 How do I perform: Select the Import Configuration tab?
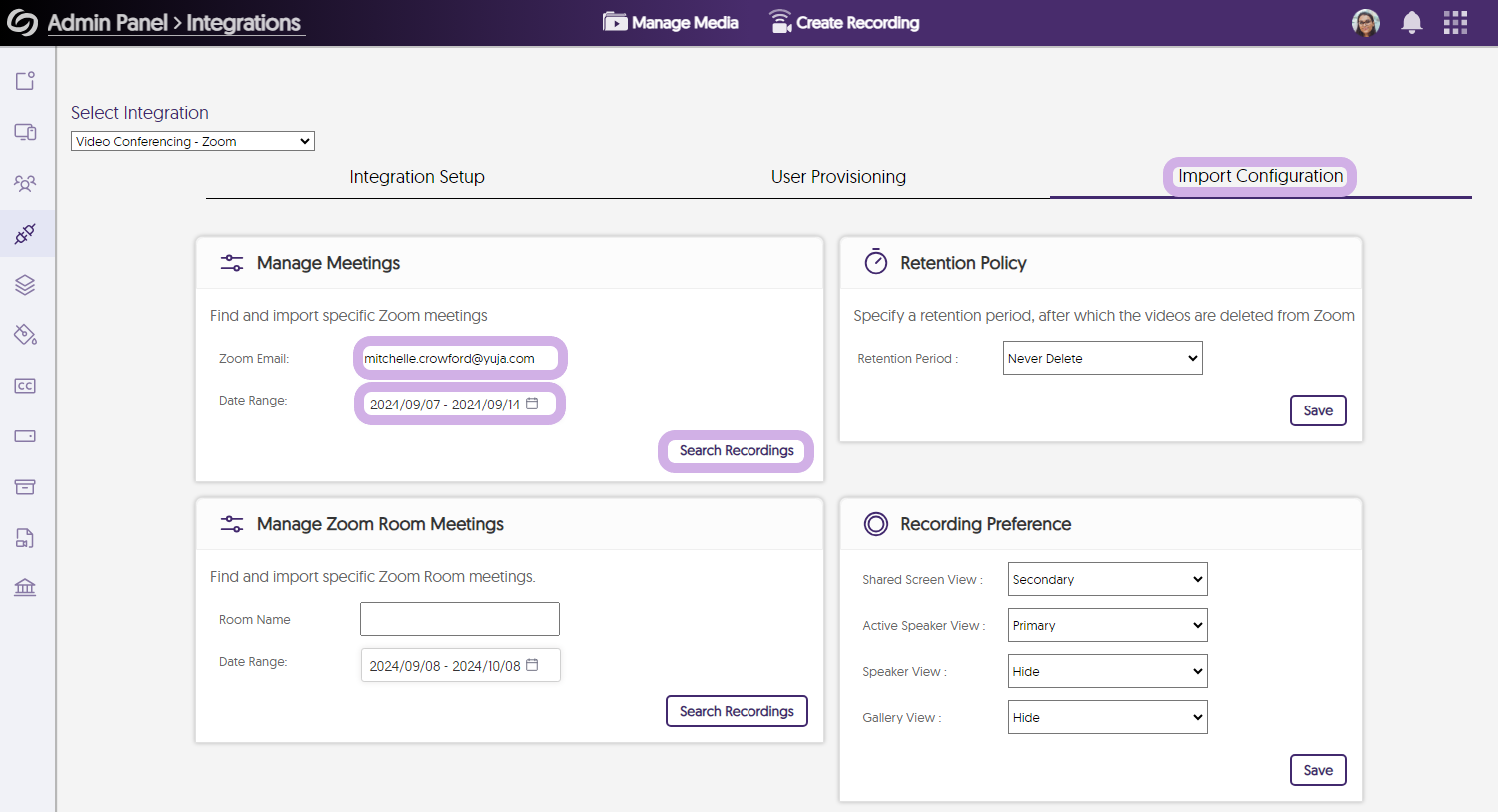pos(1260,176)
